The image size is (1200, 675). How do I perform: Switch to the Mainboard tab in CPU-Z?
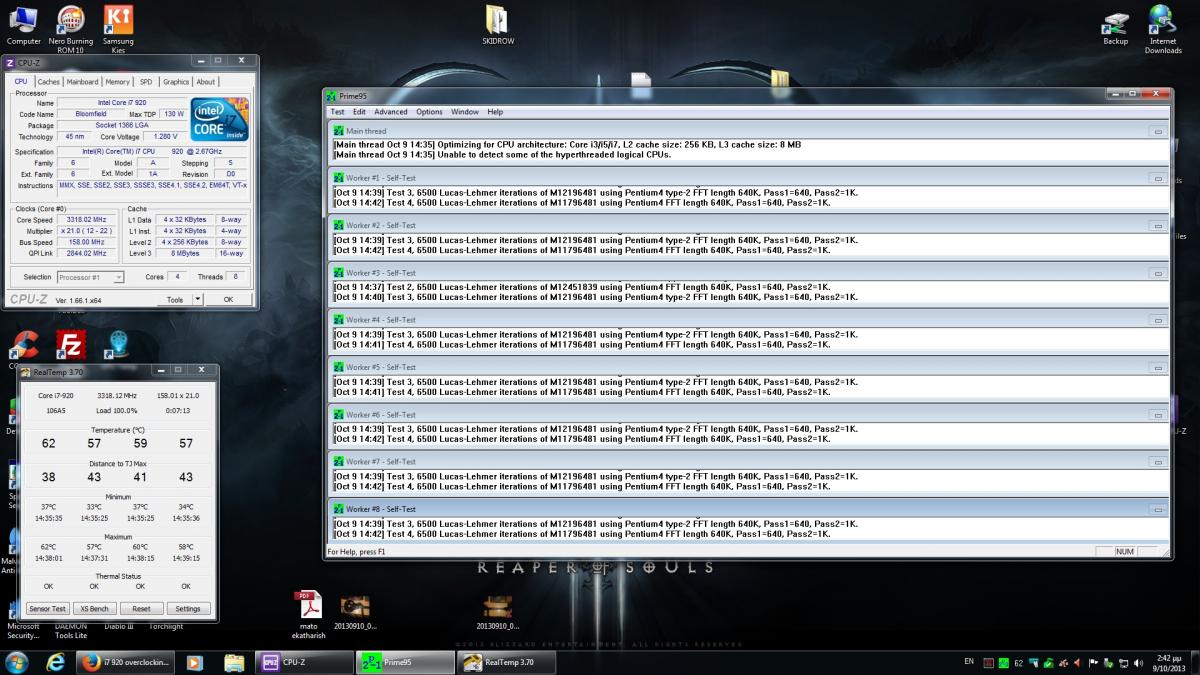pos(82,82)
